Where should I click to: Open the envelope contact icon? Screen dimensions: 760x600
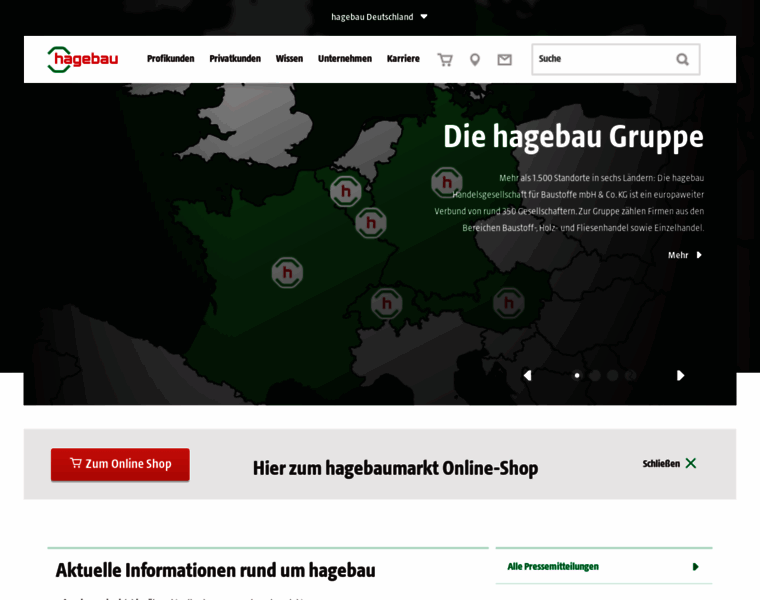click(505, 60)
